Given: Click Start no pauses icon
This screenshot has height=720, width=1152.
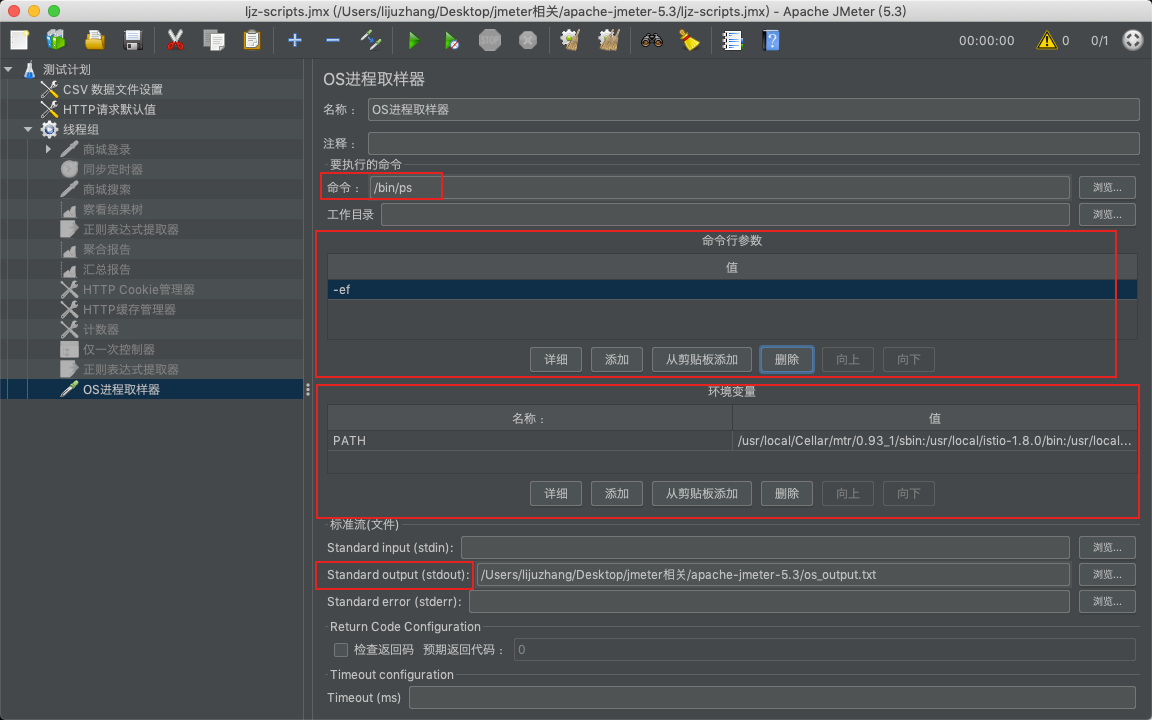Looking at the screenshot, I should coord(452,40).
